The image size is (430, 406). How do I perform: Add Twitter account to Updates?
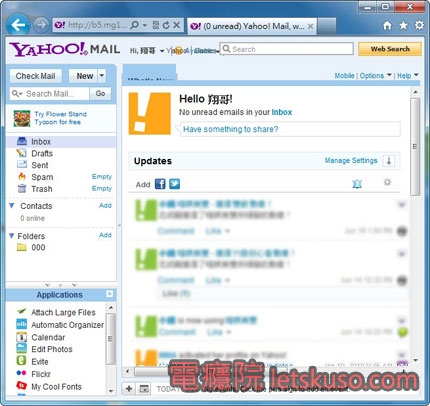[174, 184]
